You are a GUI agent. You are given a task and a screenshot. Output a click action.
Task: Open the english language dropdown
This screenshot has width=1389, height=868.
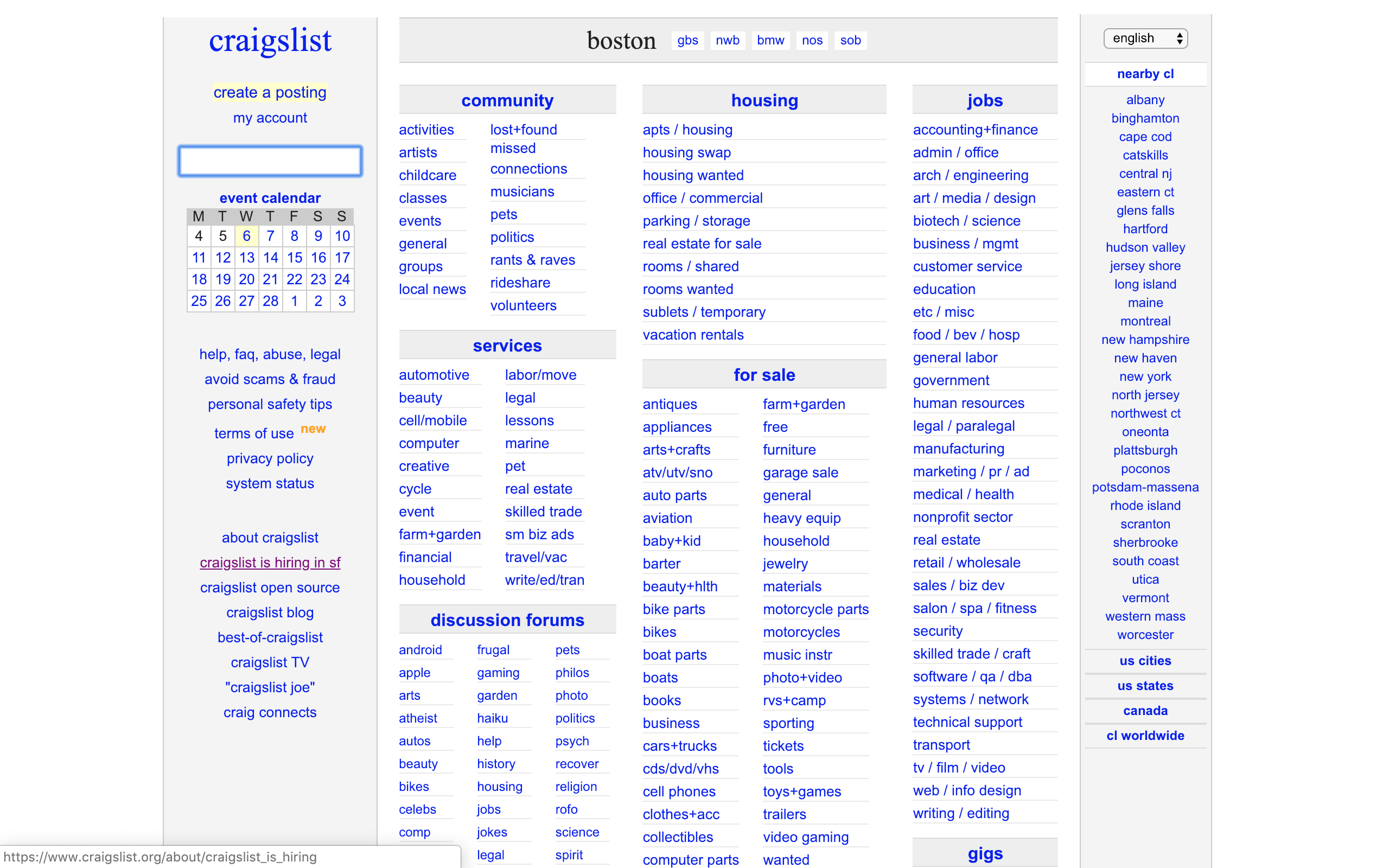pos(1145,39)
